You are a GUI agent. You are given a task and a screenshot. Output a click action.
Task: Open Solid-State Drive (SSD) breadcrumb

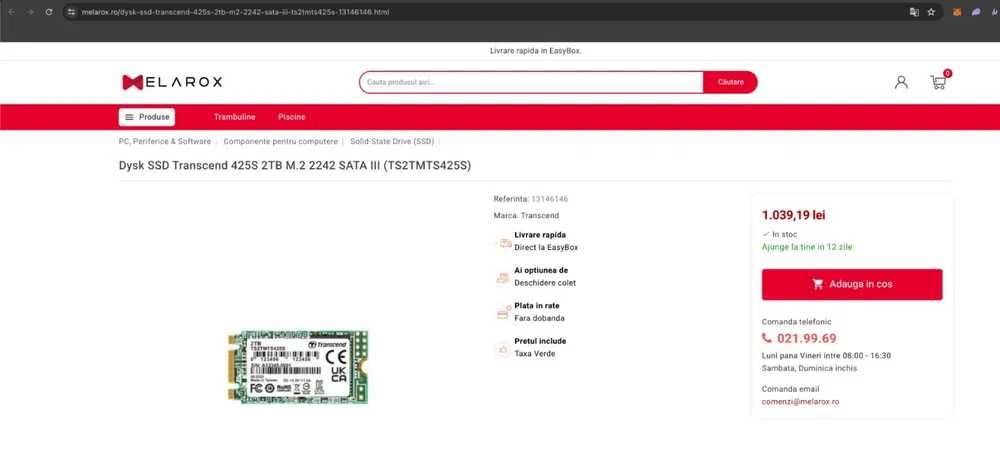click(392, 142)
